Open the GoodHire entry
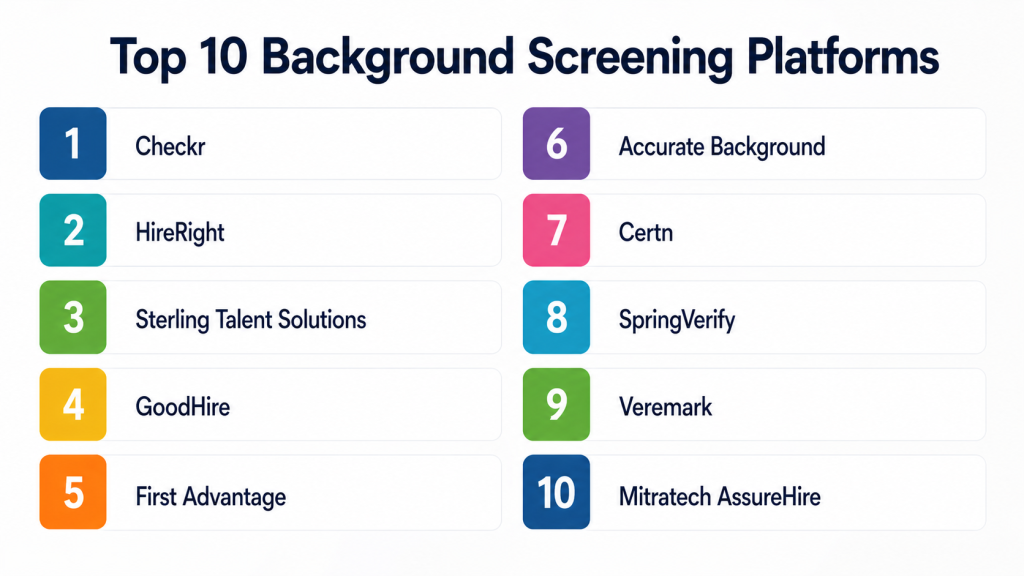Image resolution: width=1024 pixels, height=576 pixels. [182, 407]
